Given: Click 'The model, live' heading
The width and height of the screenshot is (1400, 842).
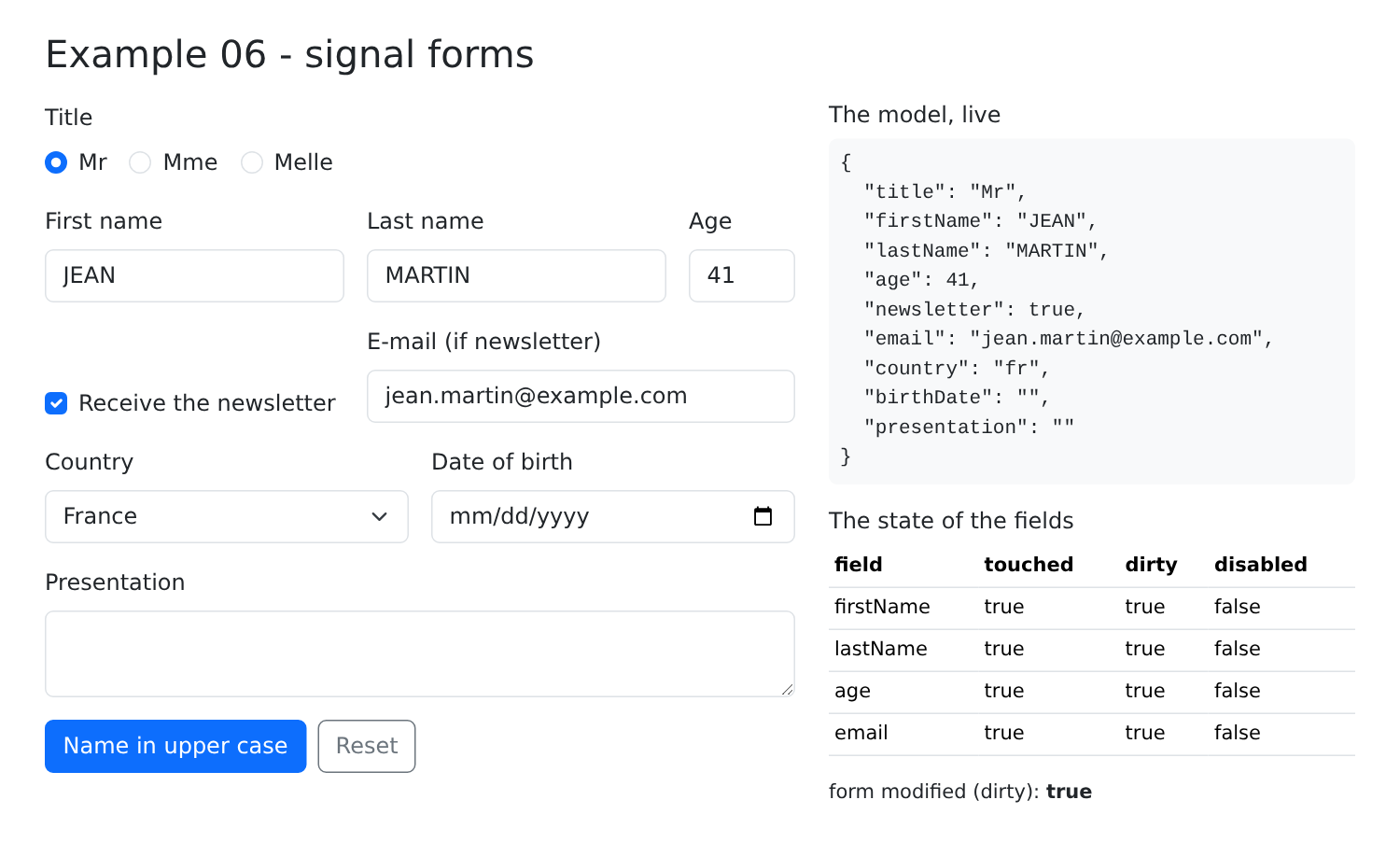Looking at the screenshot, I should pos(915,115).
